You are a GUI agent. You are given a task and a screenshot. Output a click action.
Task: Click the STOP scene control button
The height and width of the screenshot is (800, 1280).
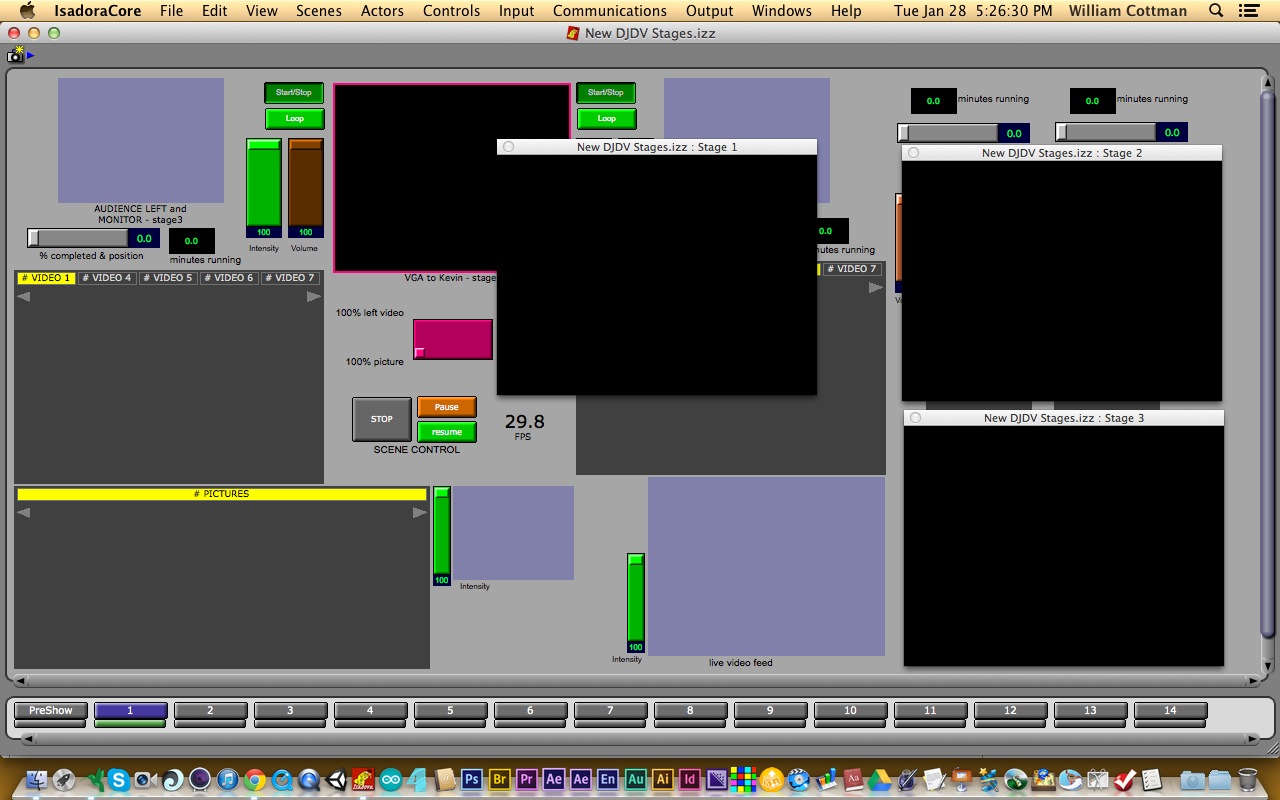(x=382, y=419)
